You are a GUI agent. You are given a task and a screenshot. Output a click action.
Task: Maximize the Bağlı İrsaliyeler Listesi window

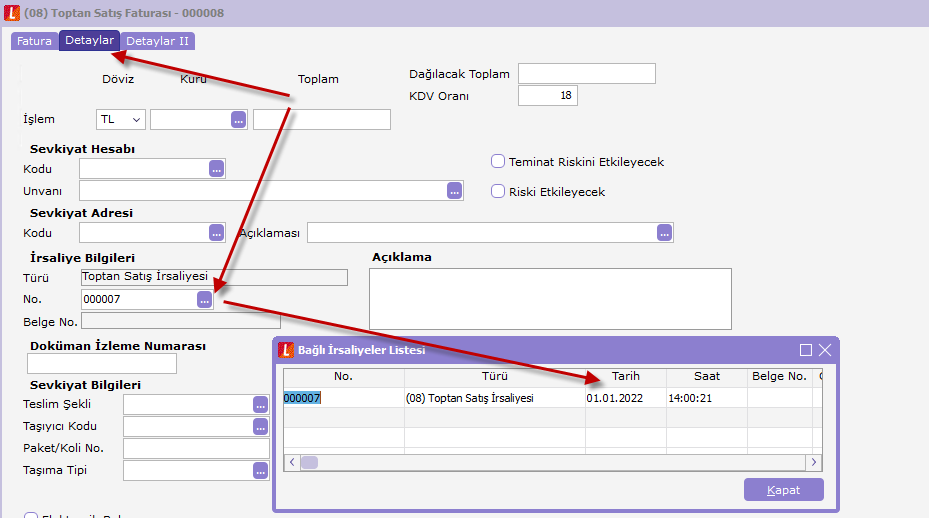tap(806, 350)
